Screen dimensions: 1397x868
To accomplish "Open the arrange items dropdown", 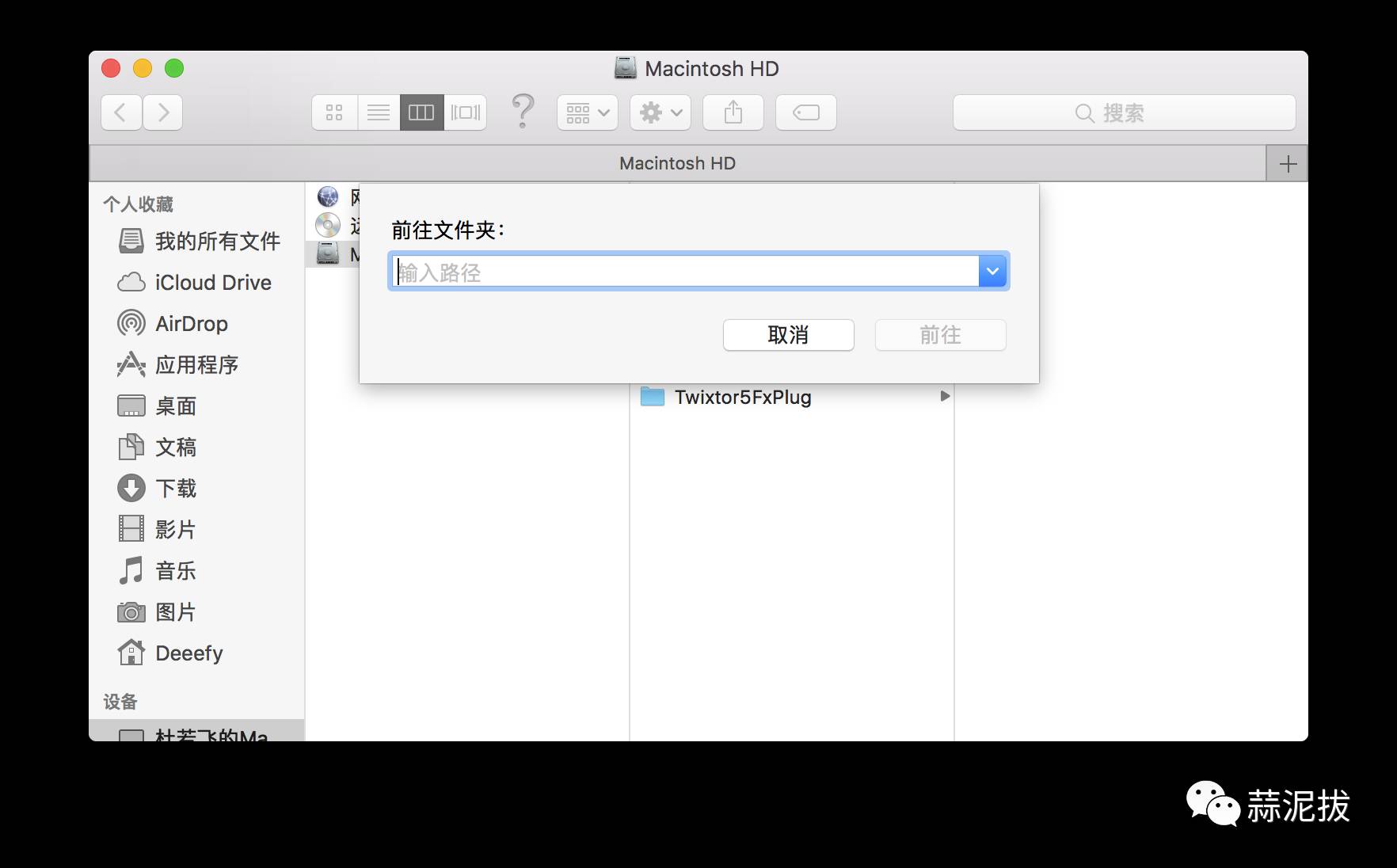I will [588, 112].
